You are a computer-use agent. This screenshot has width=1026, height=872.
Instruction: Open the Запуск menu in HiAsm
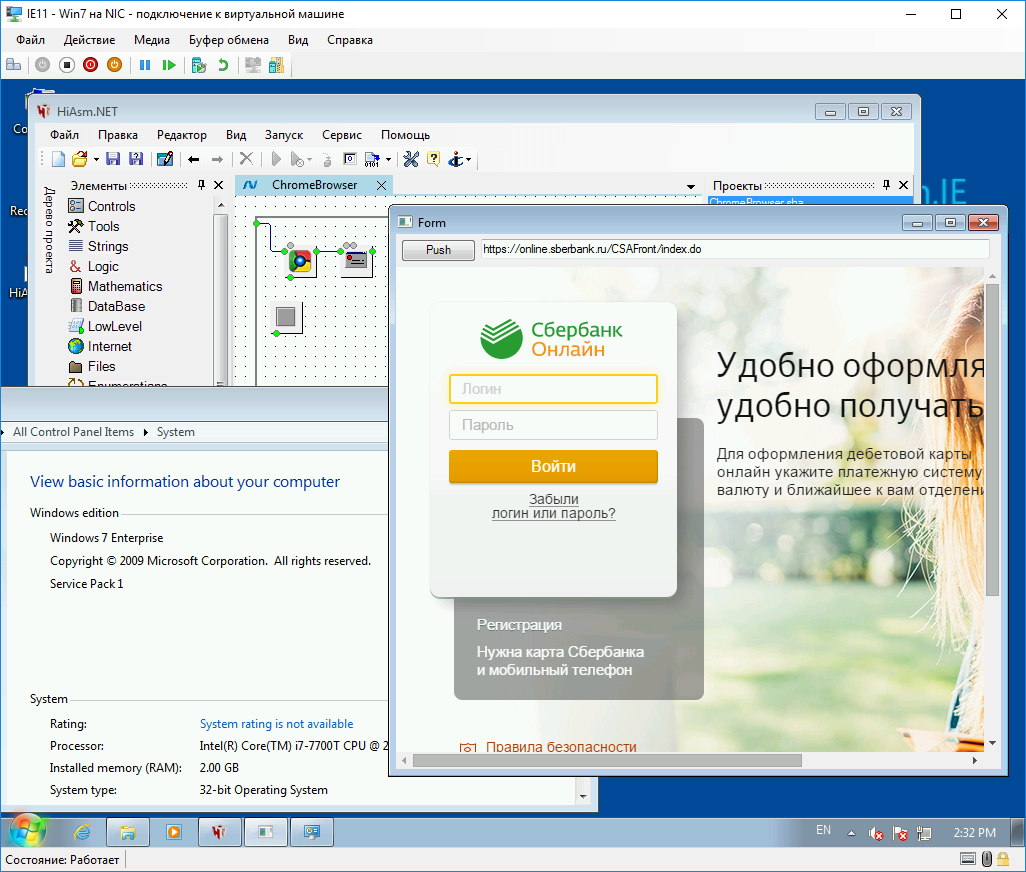point(283,135)
